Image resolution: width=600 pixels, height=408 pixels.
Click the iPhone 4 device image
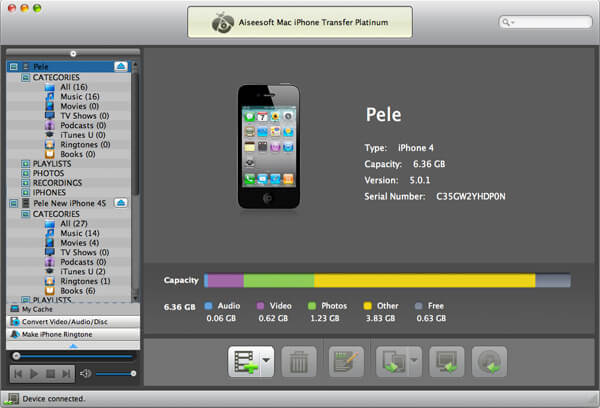click(x=269, y=147)
